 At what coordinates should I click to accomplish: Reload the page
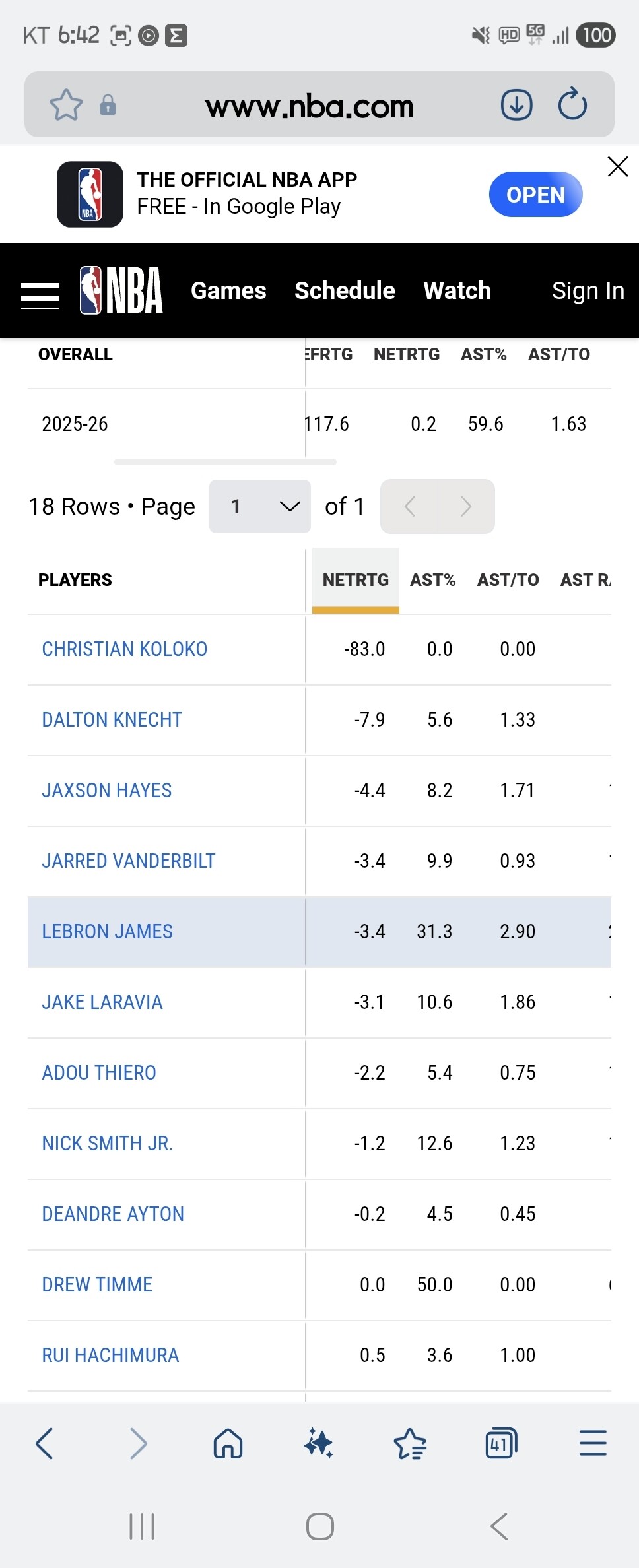coord(572,105)
